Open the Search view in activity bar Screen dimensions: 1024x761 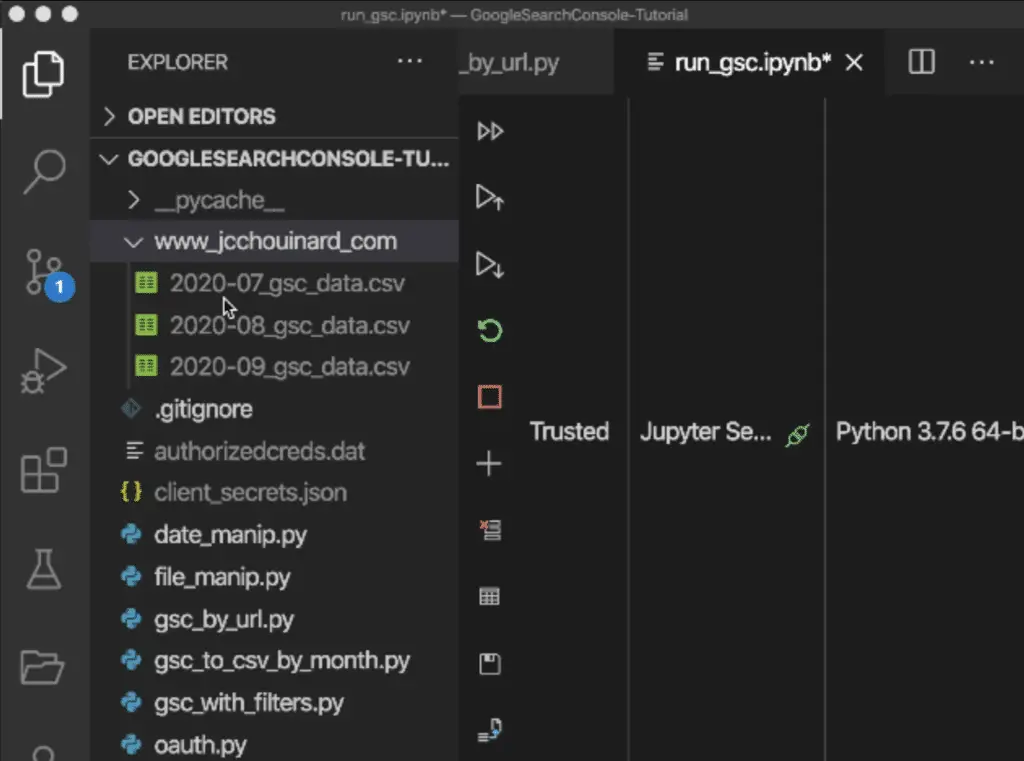coord(44,172)
